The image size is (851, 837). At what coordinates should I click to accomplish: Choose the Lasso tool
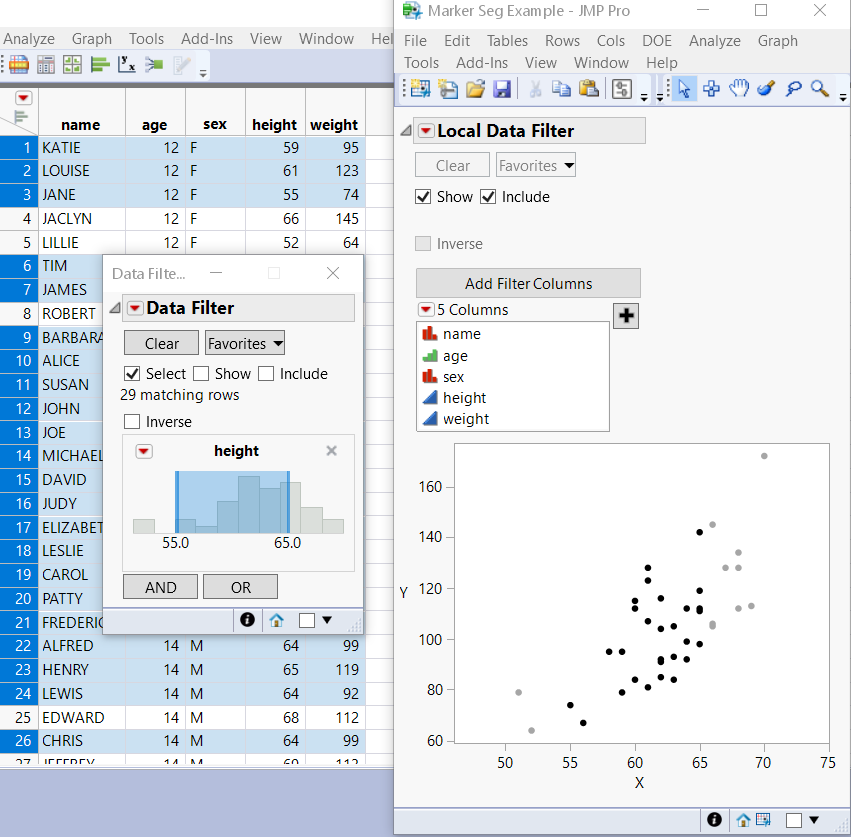pos(792,88)
